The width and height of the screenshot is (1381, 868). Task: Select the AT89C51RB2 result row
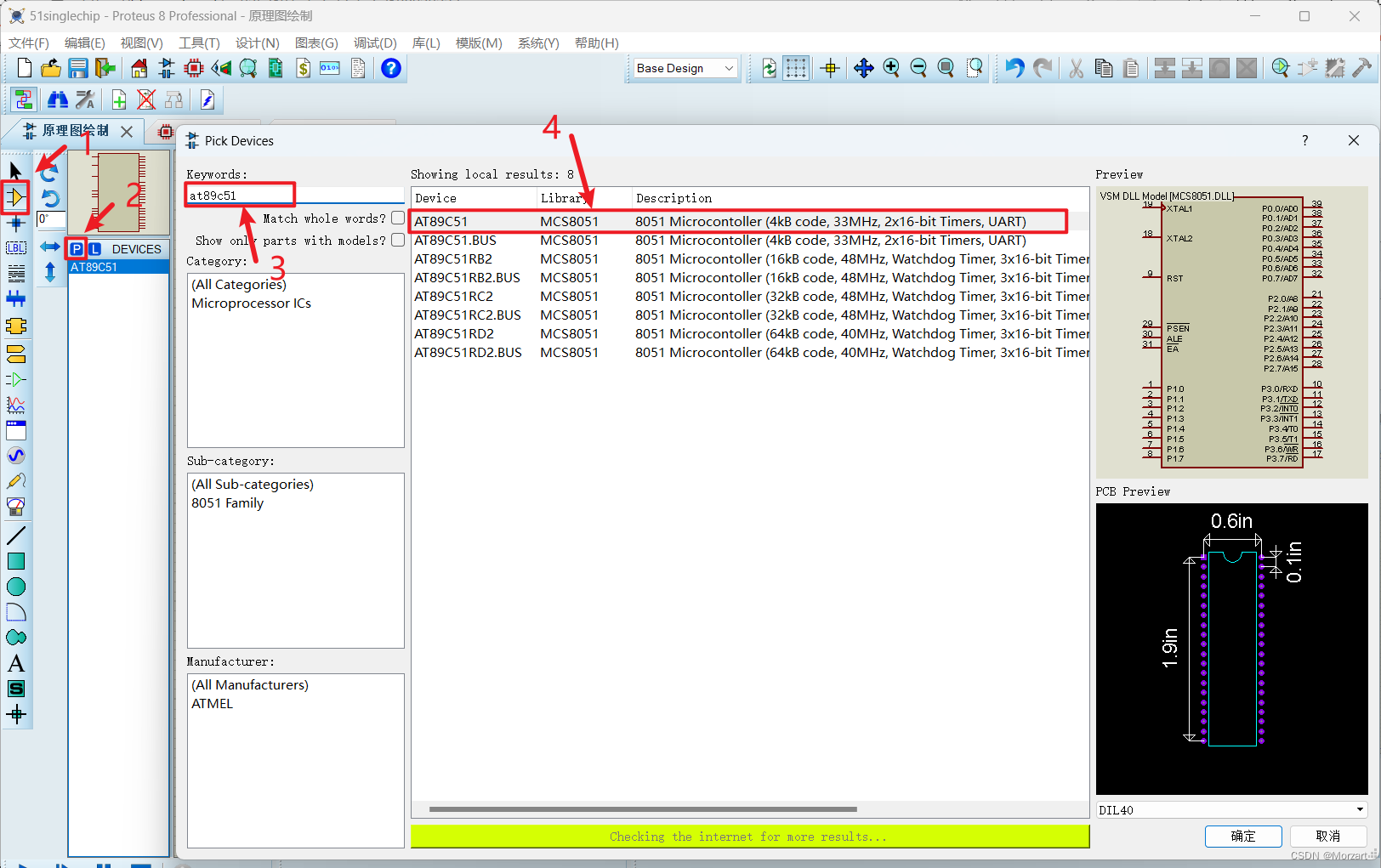(749, 259)
